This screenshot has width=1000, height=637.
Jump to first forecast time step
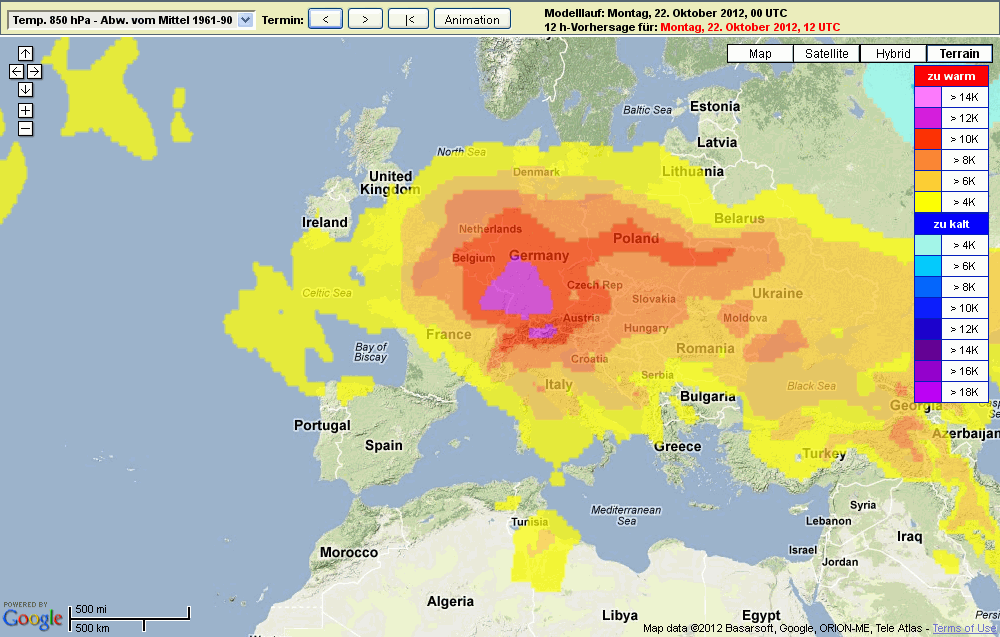coord(409,19)
